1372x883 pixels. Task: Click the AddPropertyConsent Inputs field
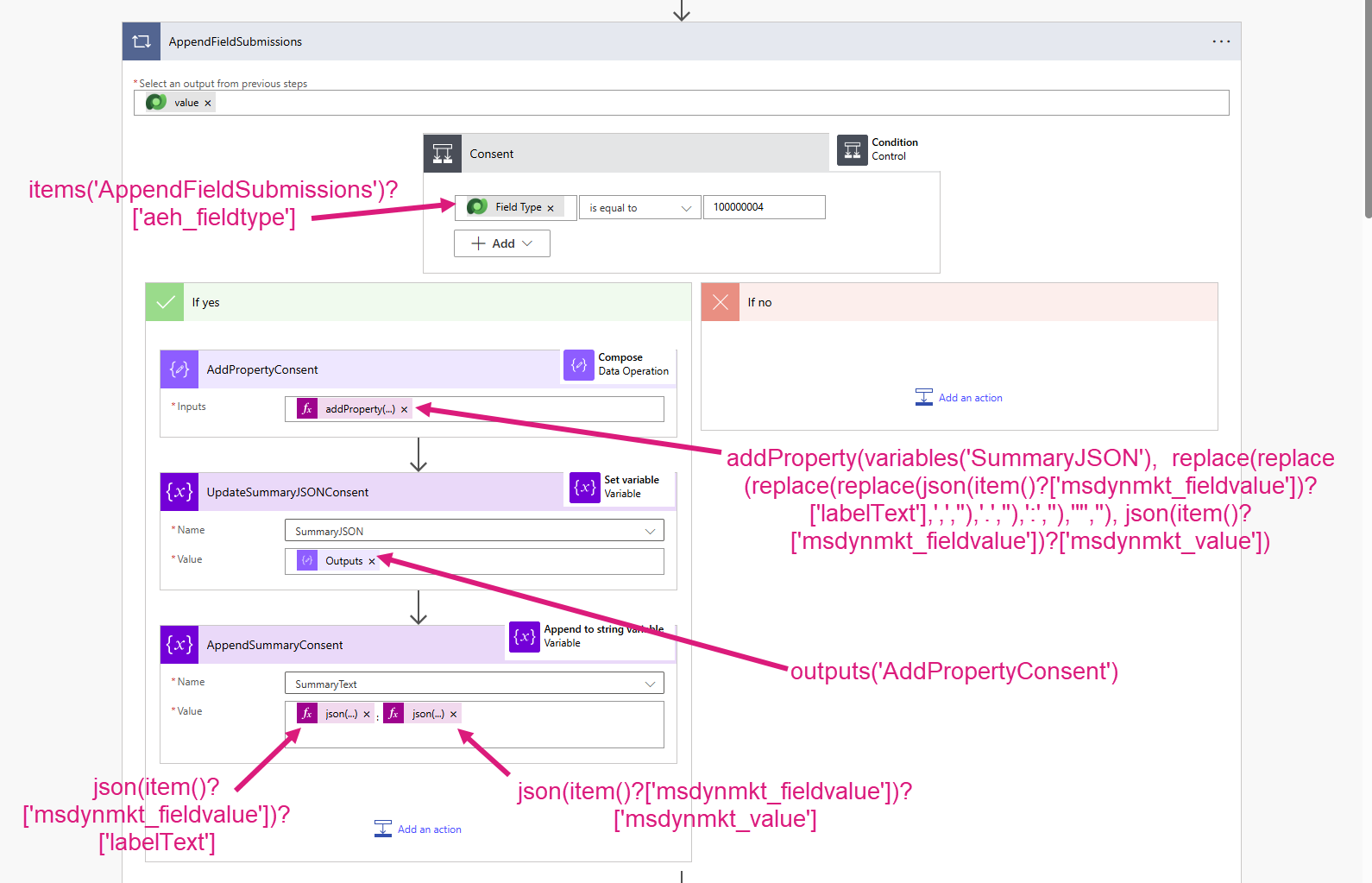[475, 409]
